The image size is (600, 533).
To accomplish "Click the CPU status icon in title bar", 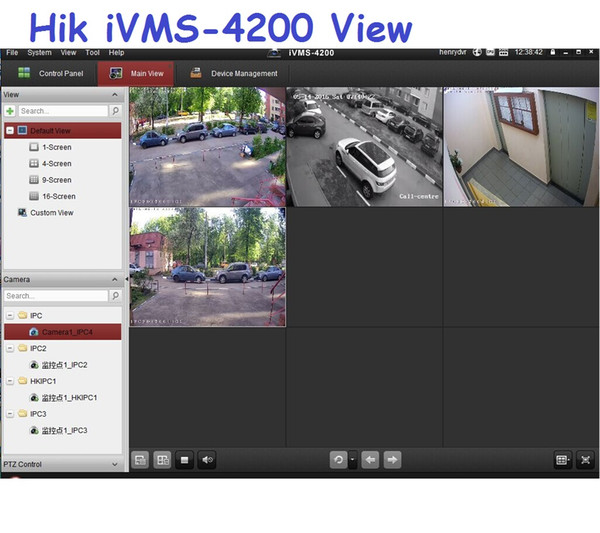I will click(x=490, y=52).
